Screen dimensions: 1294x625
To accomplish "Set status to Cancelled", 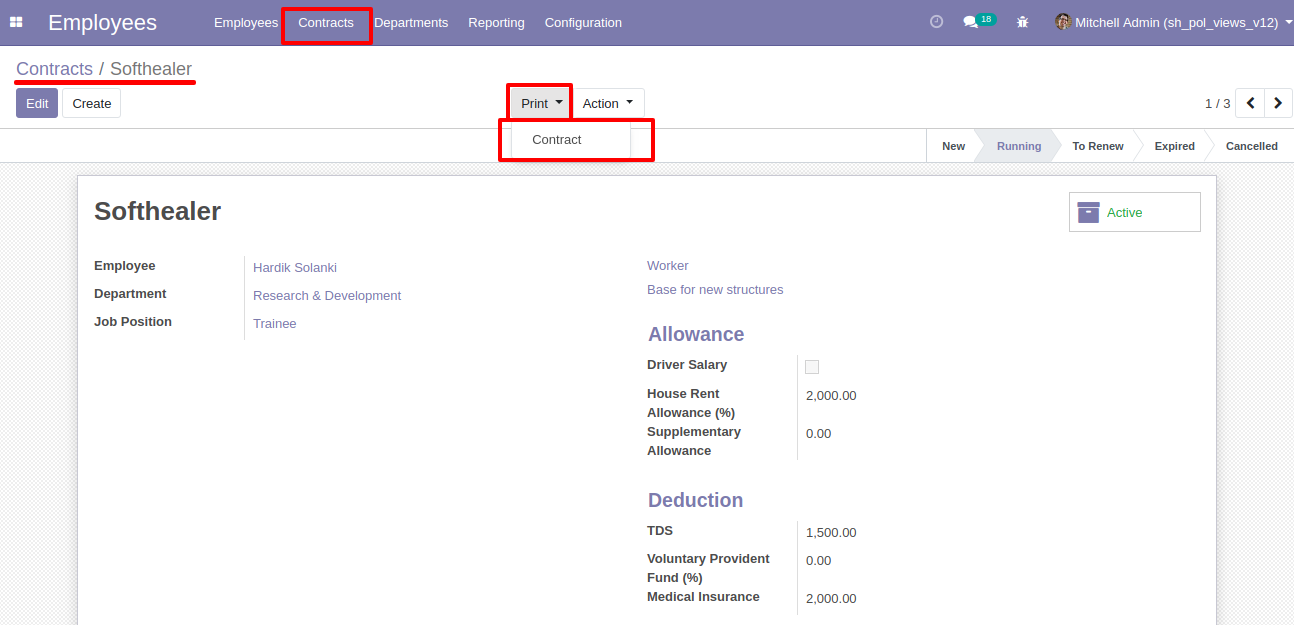I will point(1251,146).
